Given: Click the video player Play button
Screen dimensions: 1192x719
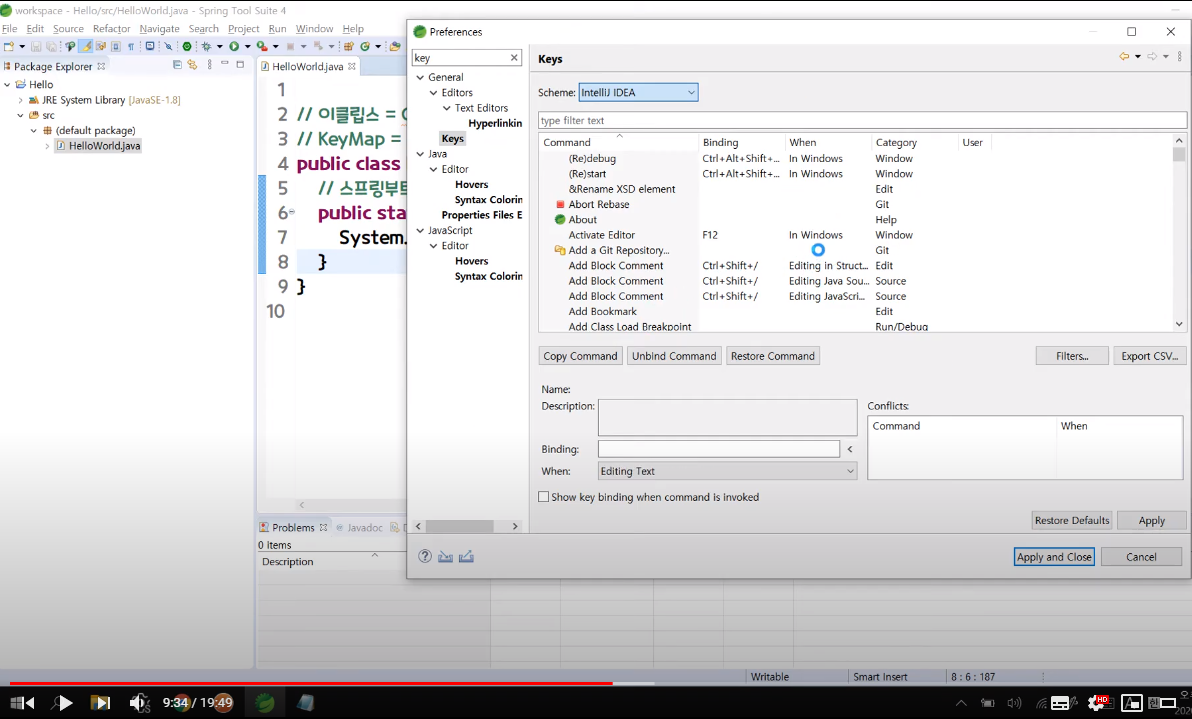Looking at the screenshot, I should coord(64,703).
